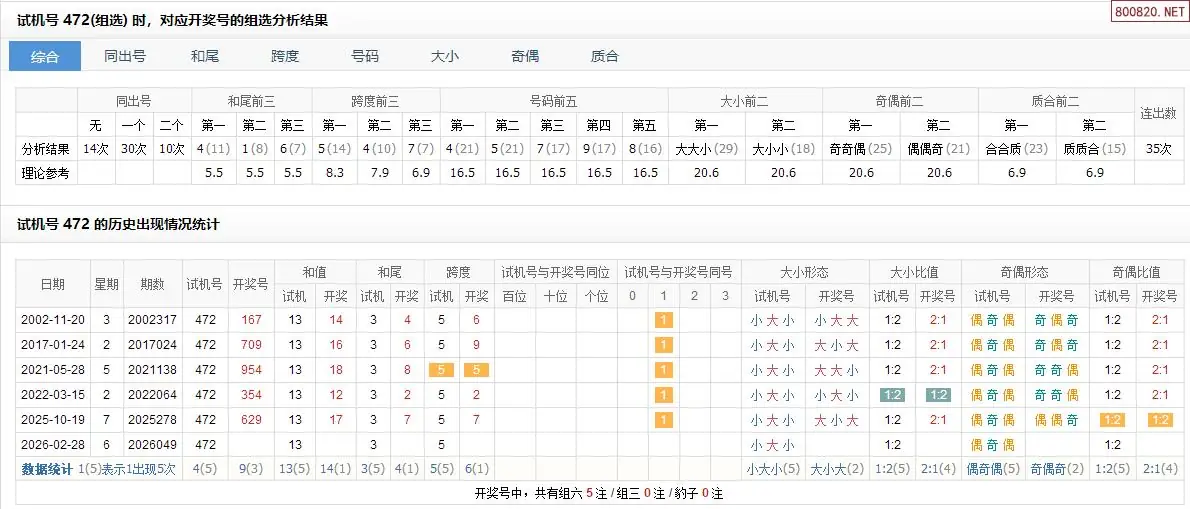
Task: Select the 和尾 tab
Action: (x=205, y=57)
